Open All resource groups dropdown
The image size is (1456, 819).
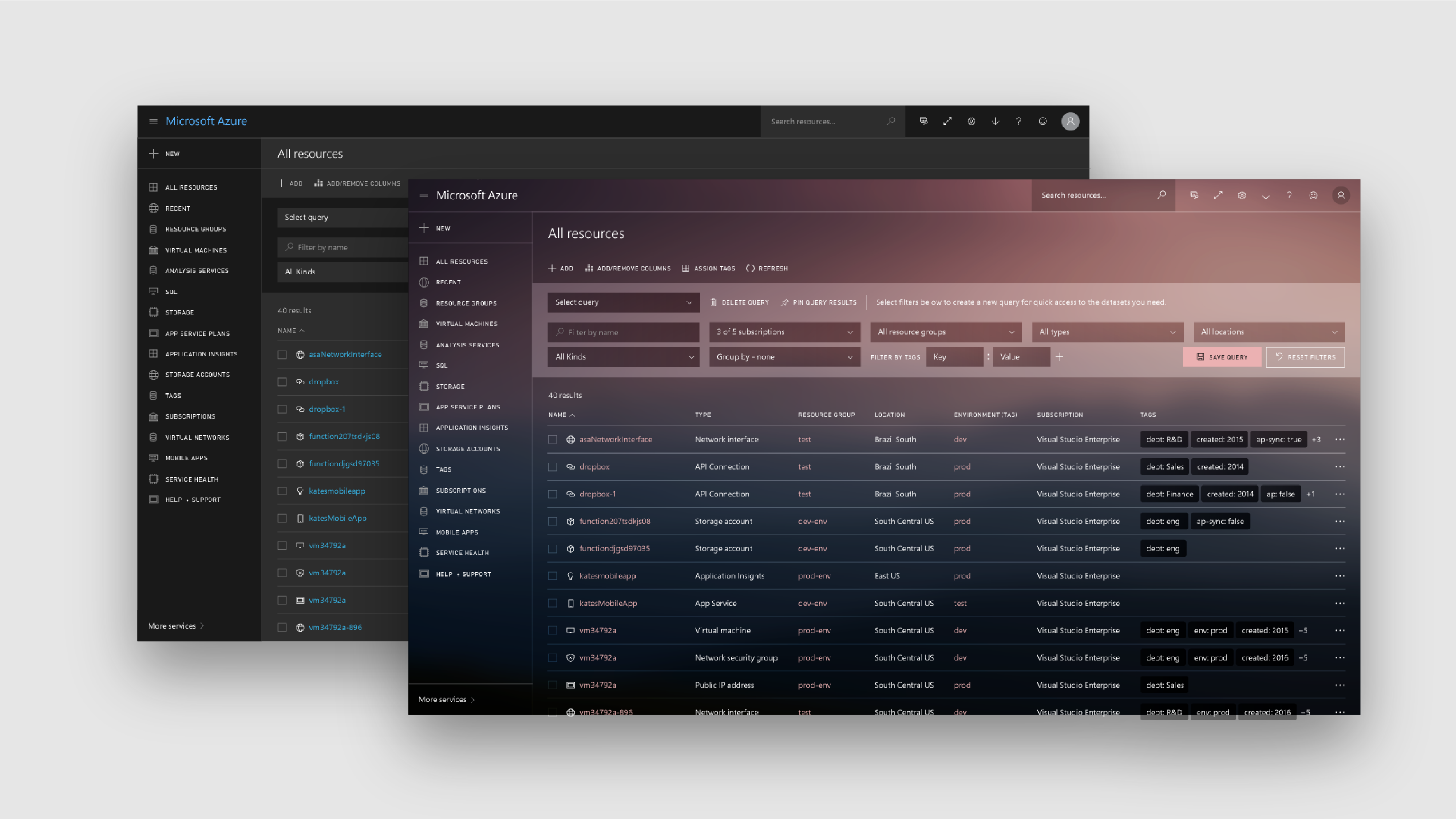click(x=946, y=332)
